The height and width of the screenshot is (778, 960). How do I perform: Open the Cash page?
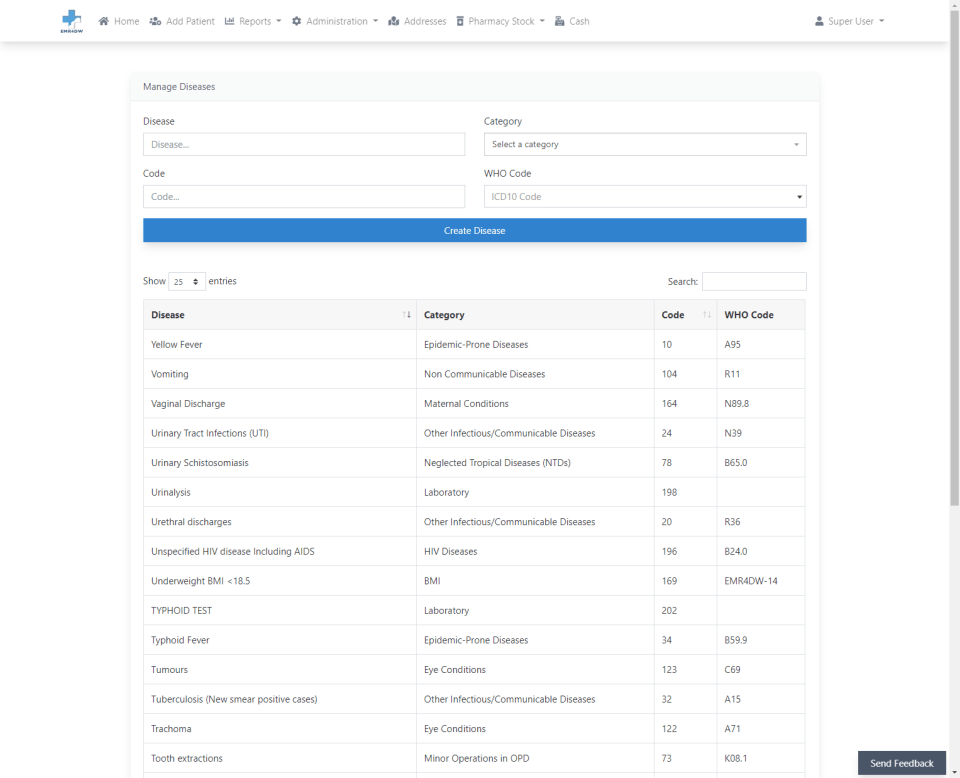(x=572, y=21)
